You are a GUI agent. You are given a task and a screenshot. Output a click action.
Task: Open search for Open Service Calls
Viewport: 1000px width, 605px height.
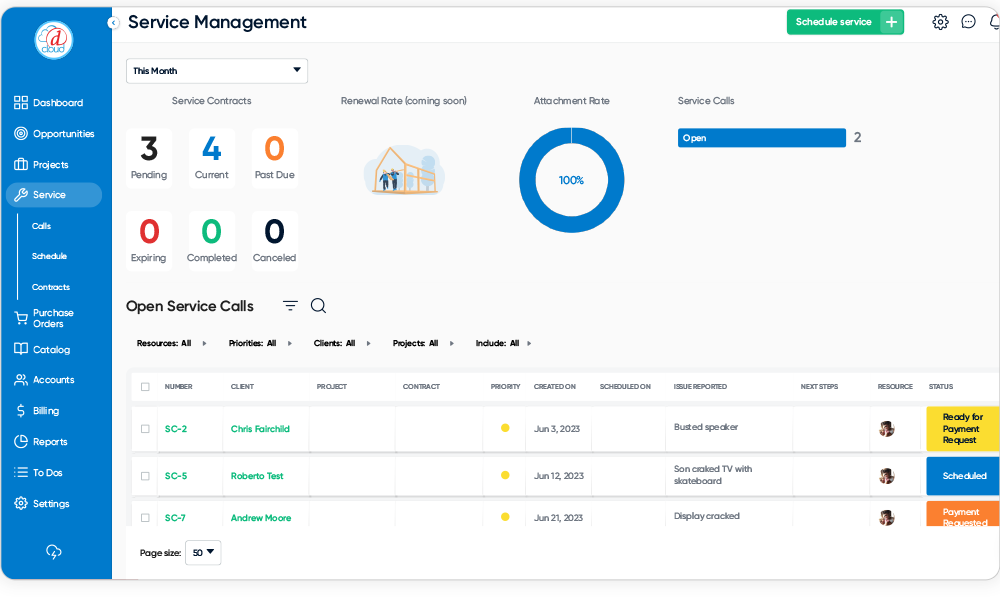point(318,306)
